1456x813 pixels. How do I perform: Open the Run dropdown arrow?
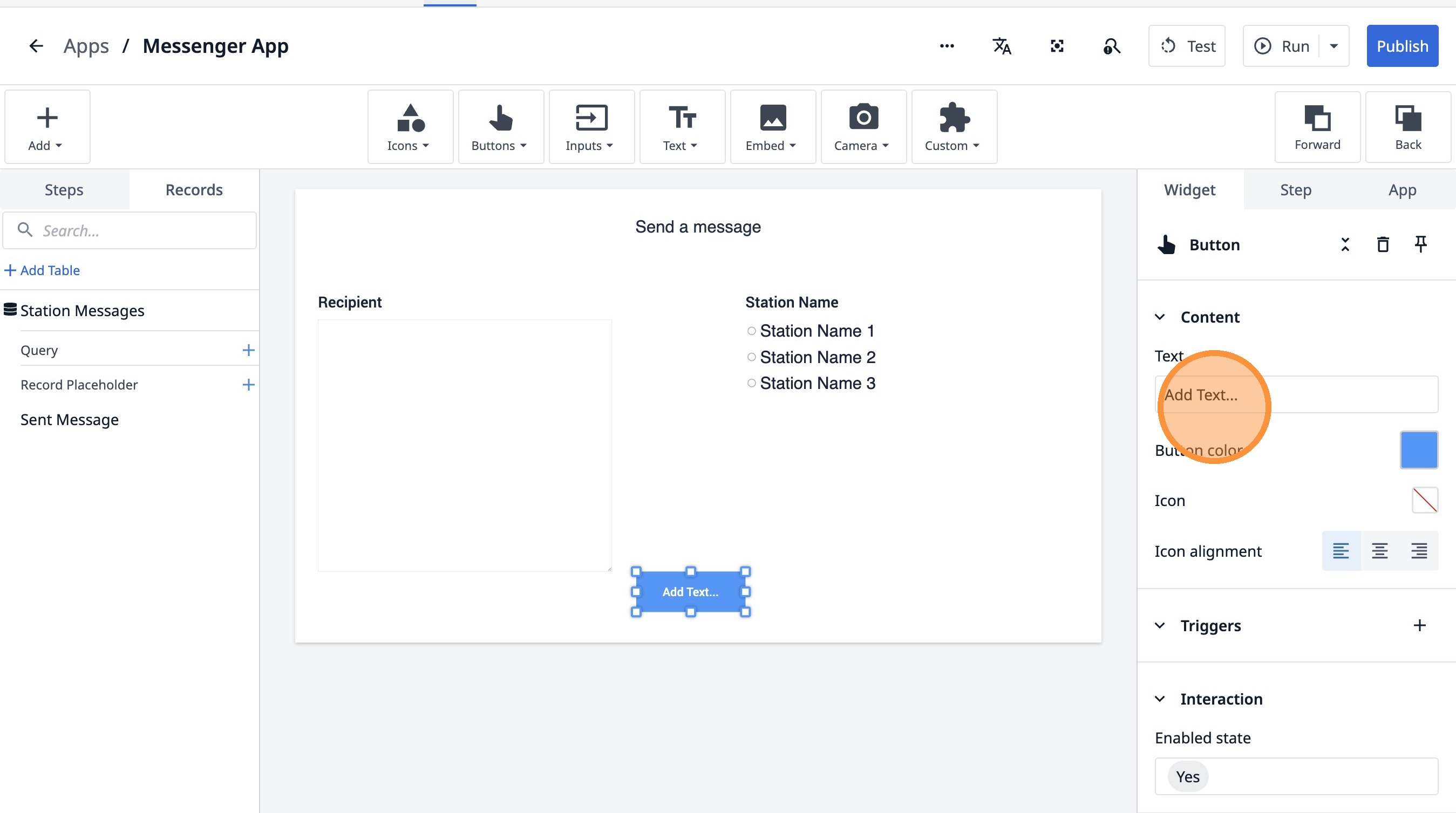pos(1334,46)
